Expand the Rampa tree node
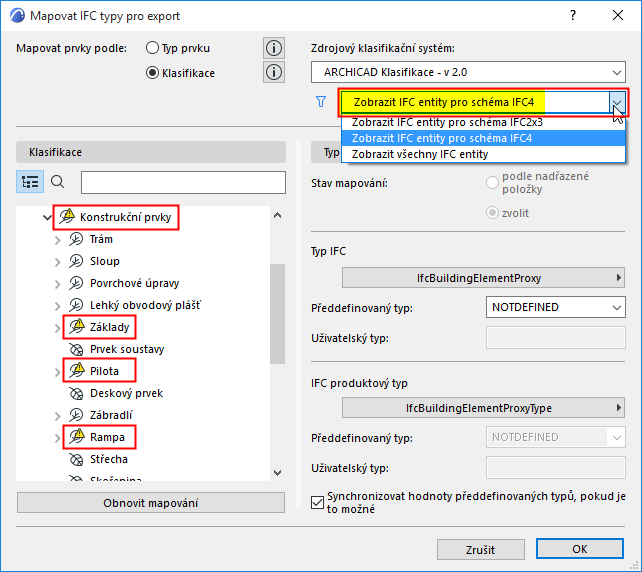Image resolution: width=642 pixels, height=572 pixels. 58,438
